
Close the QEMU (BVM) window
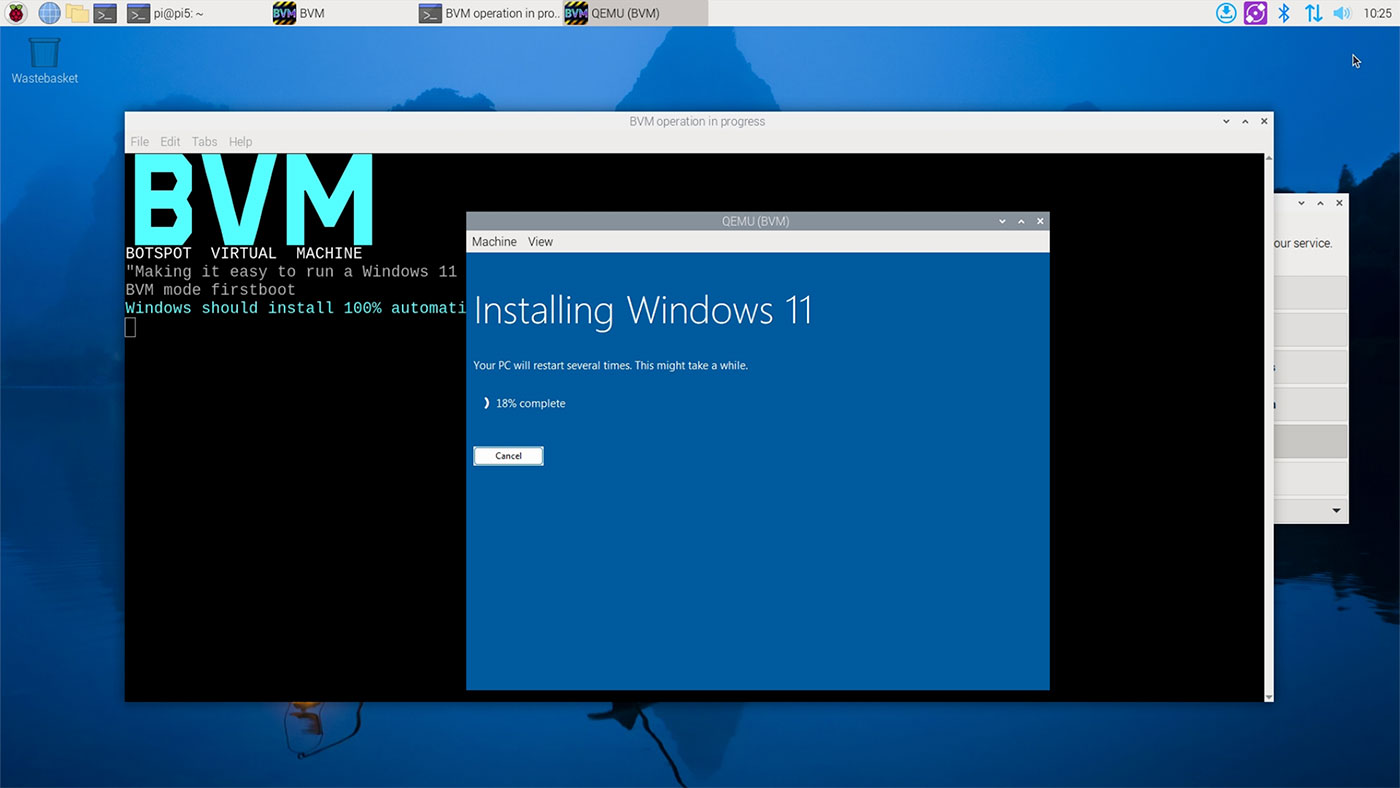(1040, 221)
